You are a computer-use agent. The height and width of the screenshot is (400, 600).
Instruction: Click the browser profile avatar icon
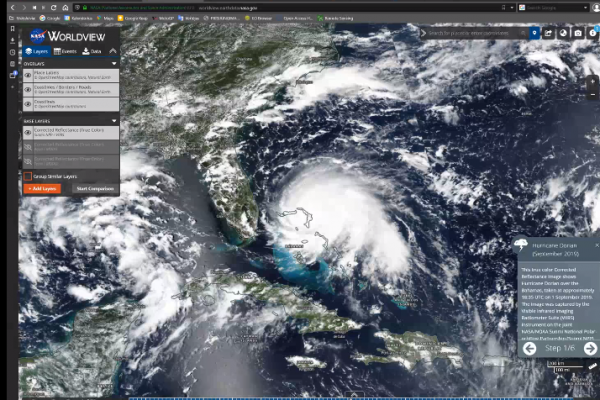pos(596,8)
